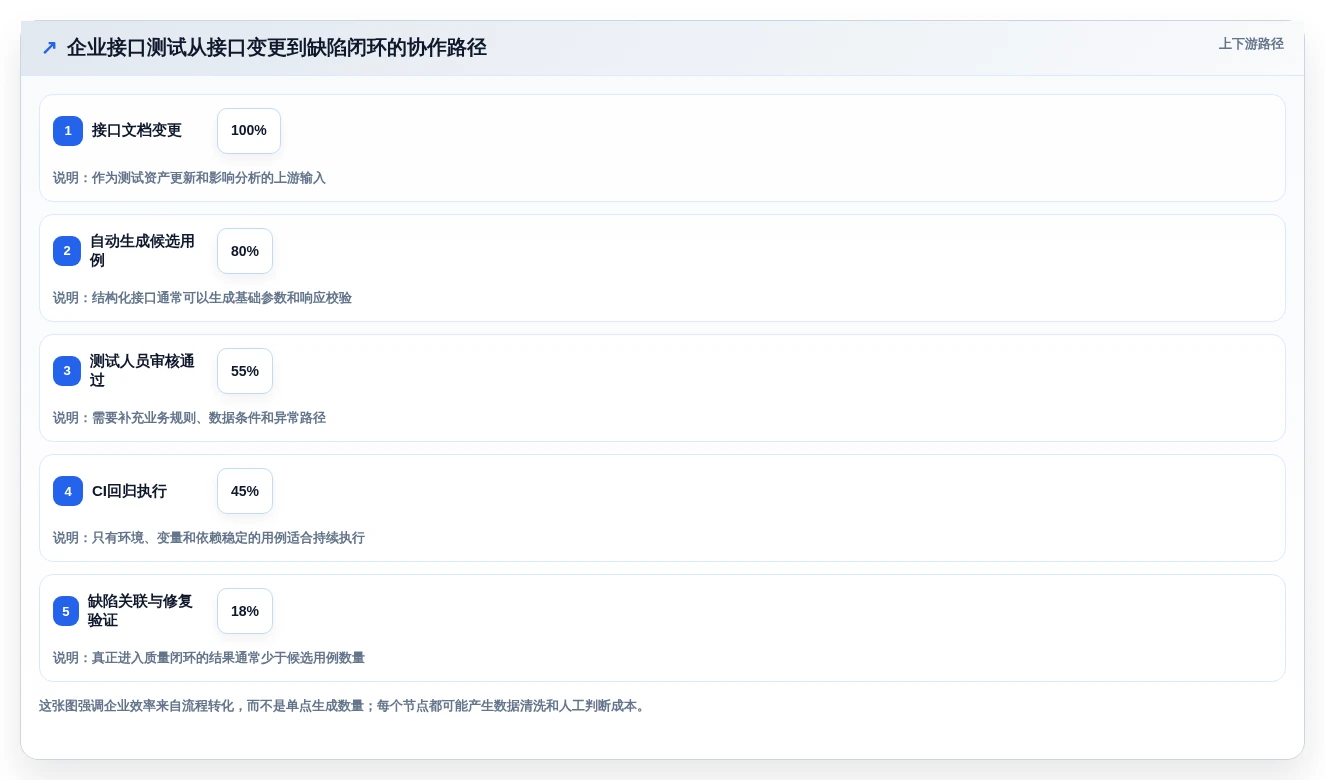Click the 上下游路径 label in header
The width and height of the screenshot is (1325, 780).
1251,44
